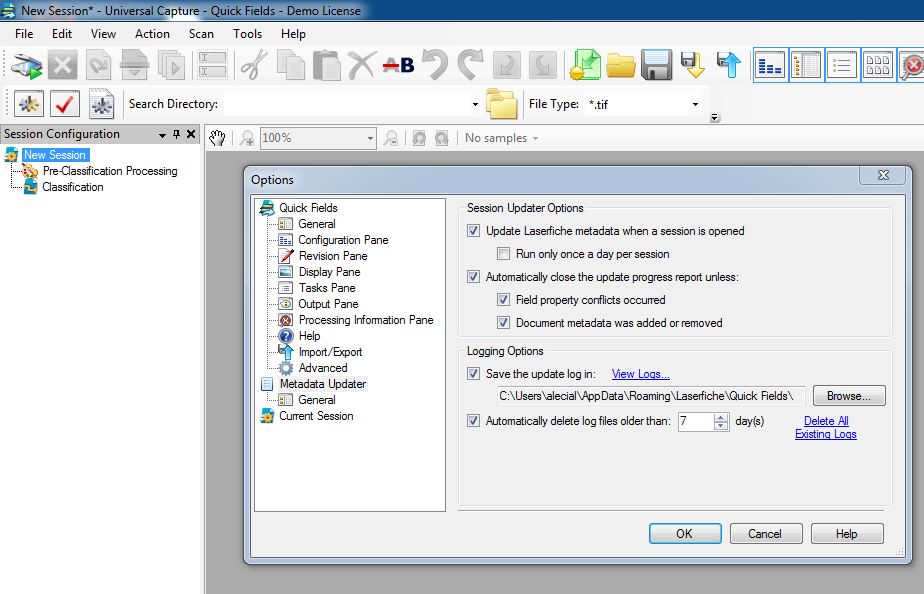Open the 100% zoom level dropdown
924x594 pixels.
click(370, 138)
